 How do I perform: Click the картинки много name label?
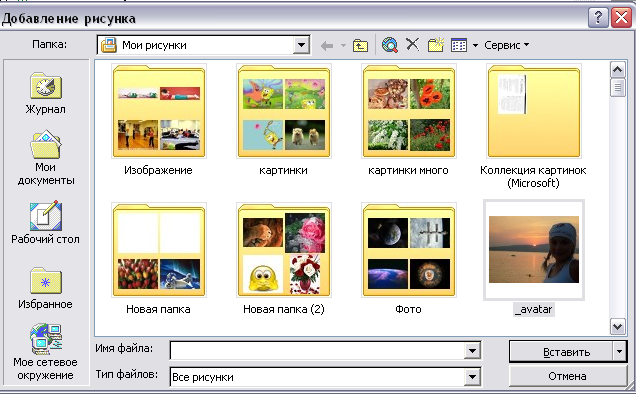[408, 170]
